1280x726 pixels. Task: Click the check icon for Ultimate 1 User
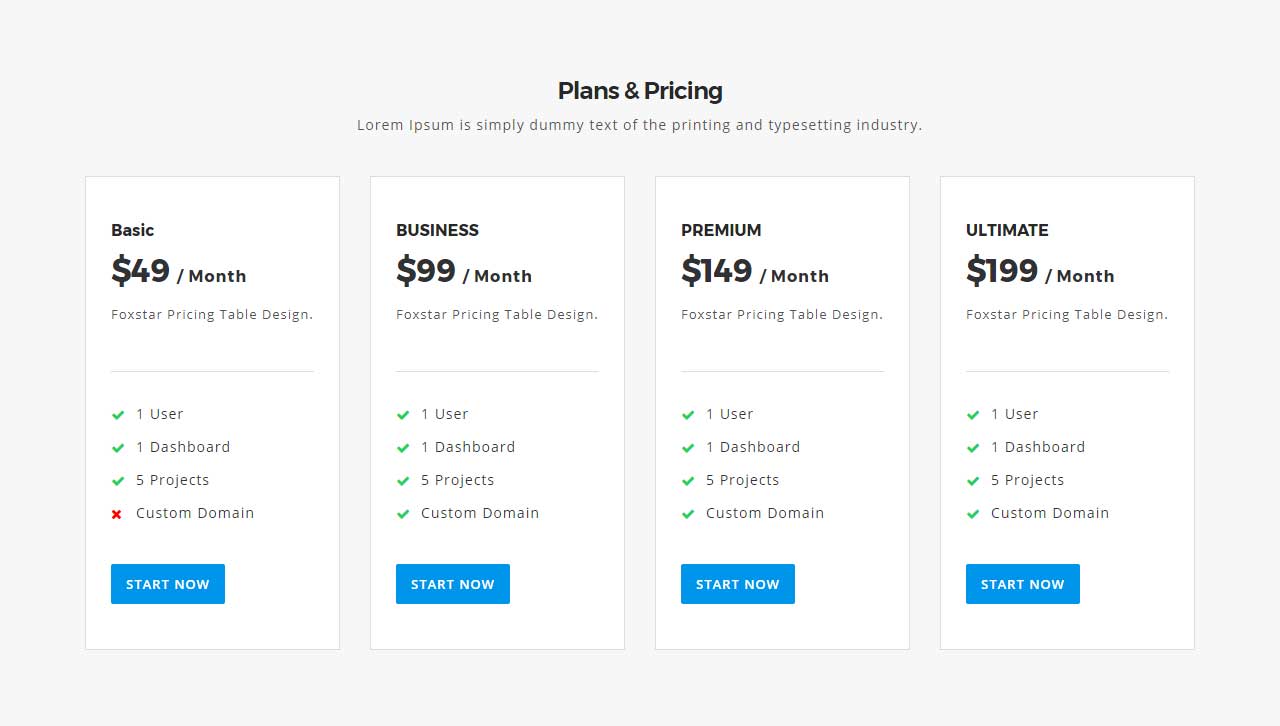[973, 415]
